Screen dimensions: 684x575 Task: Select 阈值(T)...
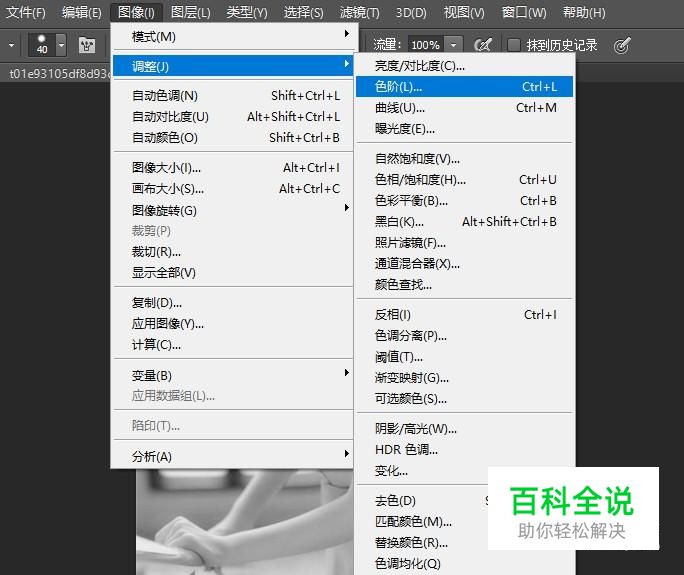464,357
